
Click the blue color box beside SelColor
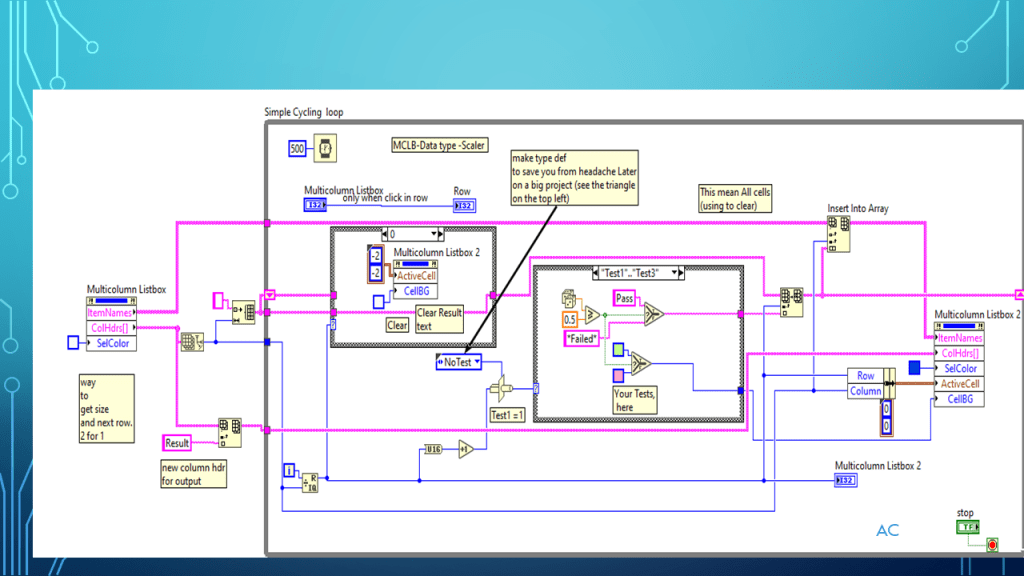click(x=913, y=368)
